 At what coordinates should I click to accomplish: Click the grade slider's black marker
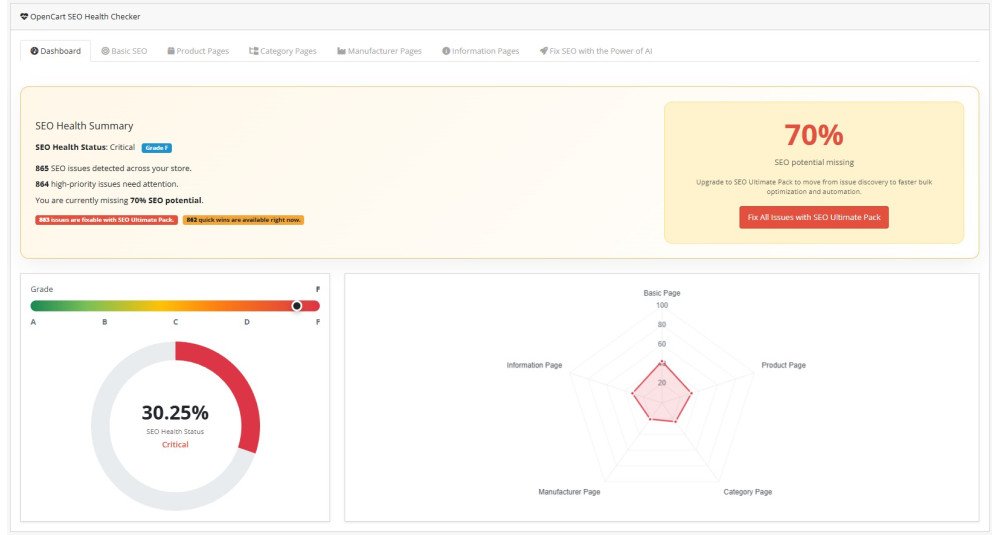pyautogui.click(x=297, y=306)
